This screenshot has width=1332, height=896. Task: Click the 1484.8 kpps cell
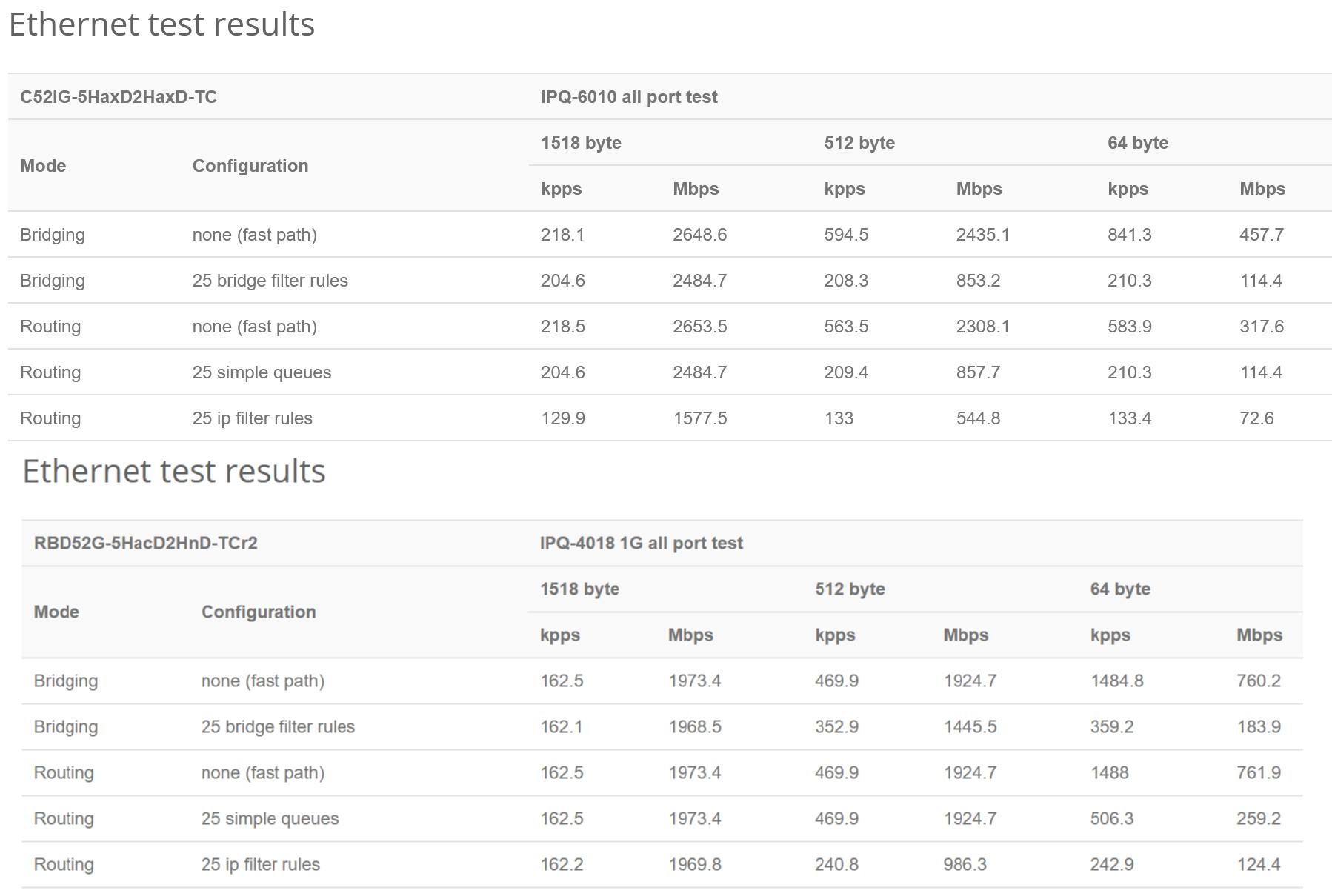(1116, 681)
